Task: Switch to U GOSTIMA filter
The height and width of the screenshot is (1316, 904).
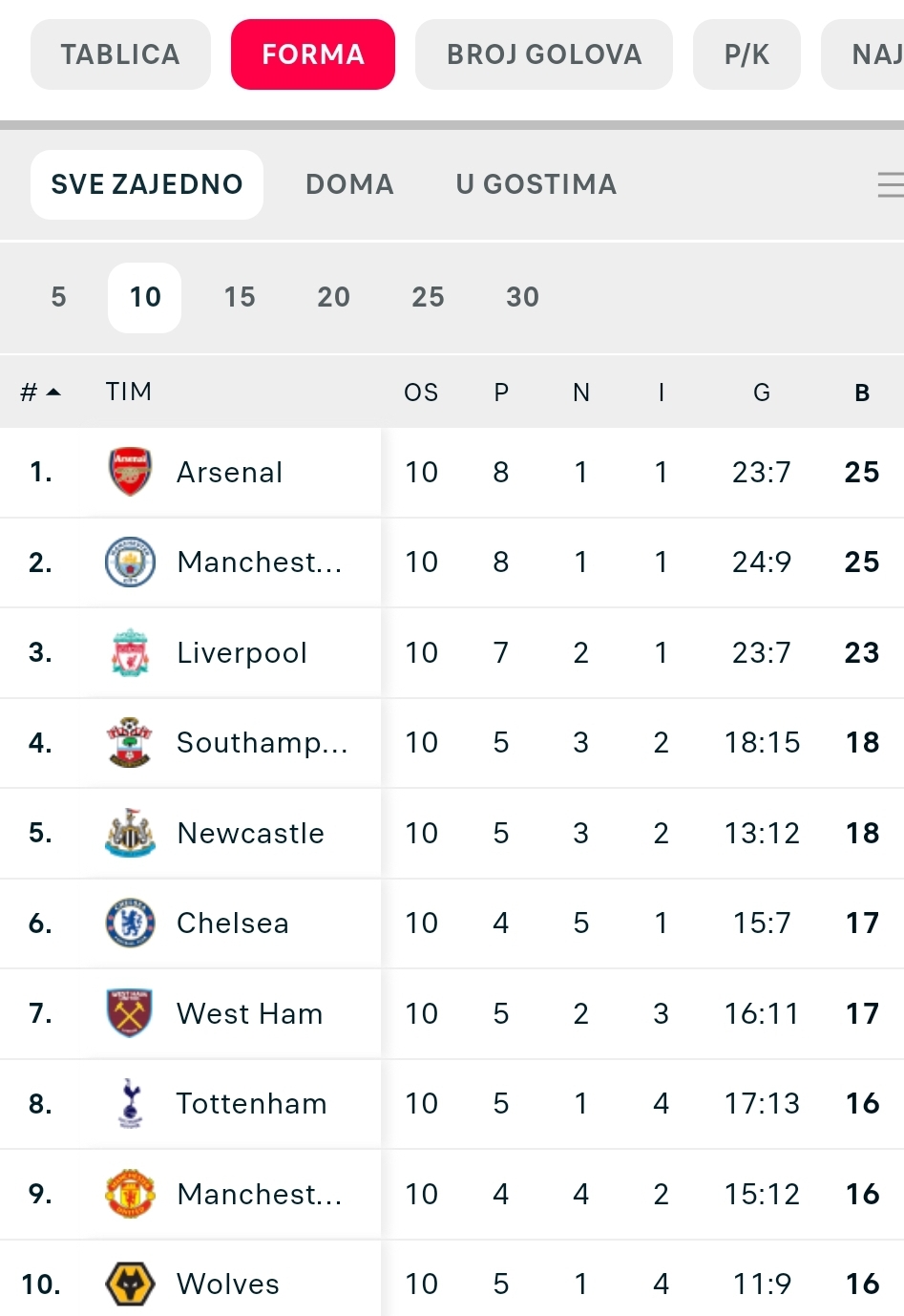Action: point(536,184)
